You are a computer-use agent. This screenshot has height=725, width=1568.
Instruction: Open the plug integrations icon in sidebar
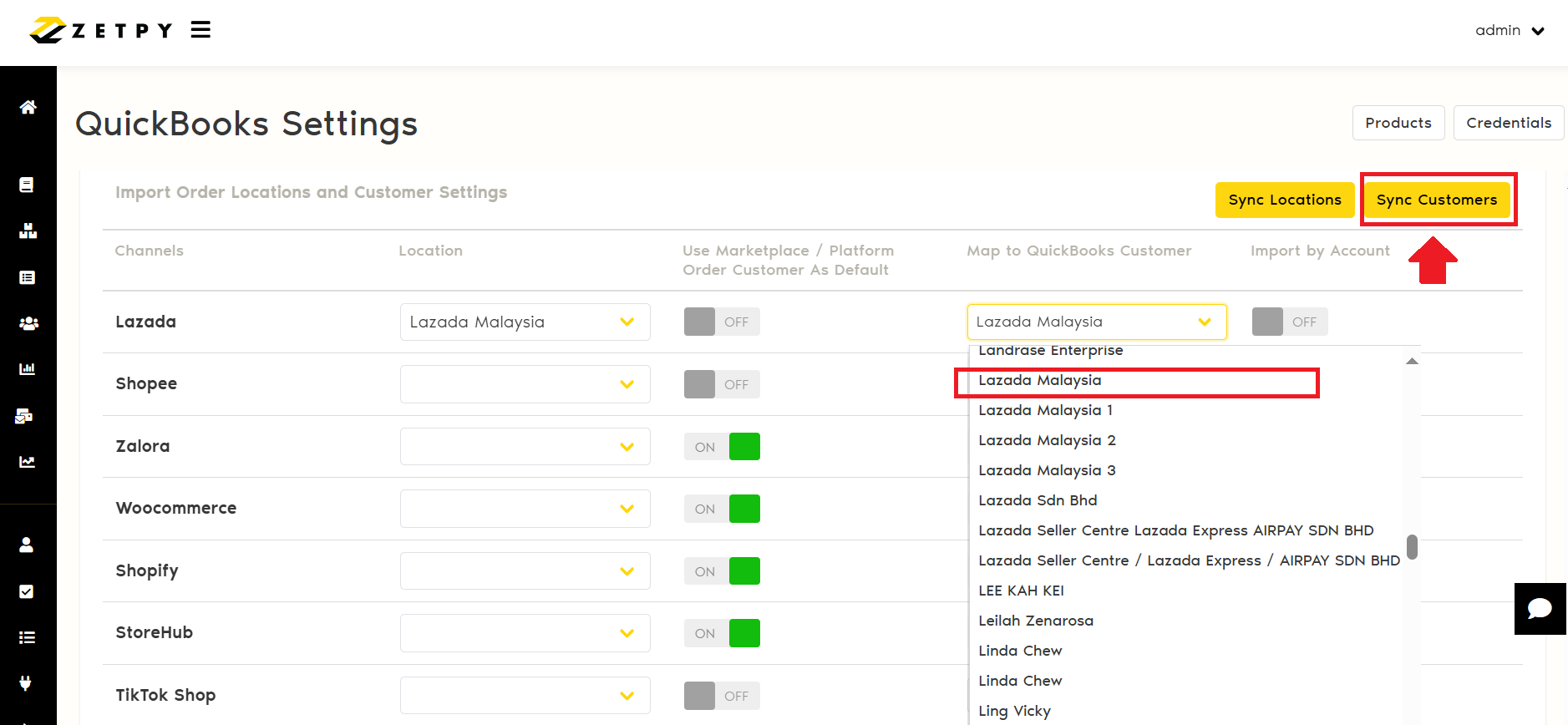click(26, 683)
